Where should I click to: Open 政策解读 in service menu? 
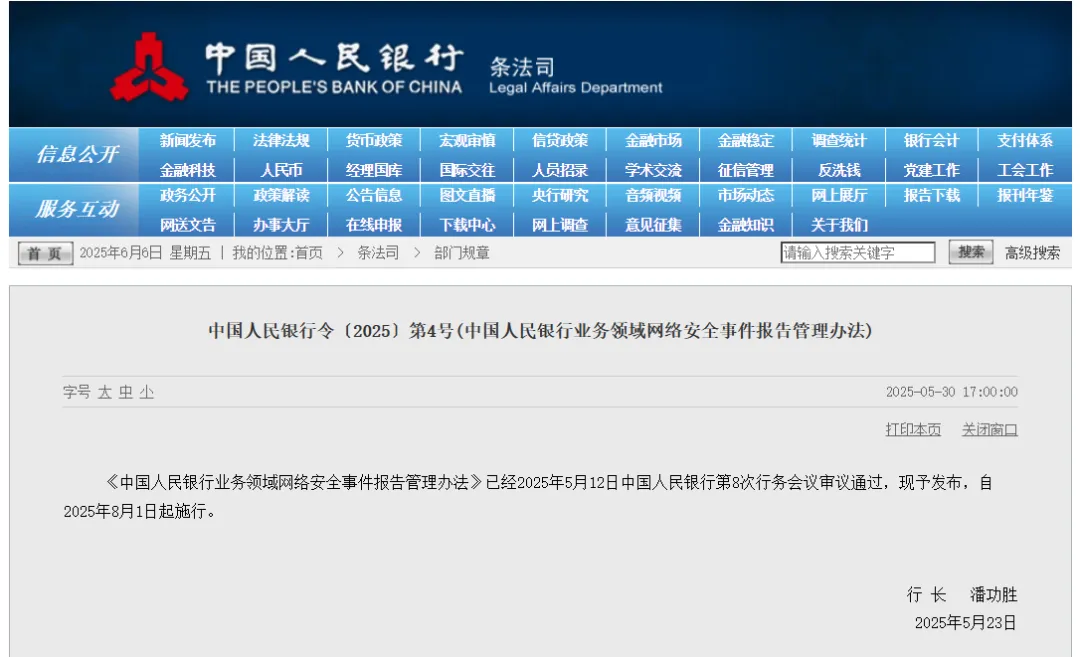pyautogui.click(x=281, y=196)
